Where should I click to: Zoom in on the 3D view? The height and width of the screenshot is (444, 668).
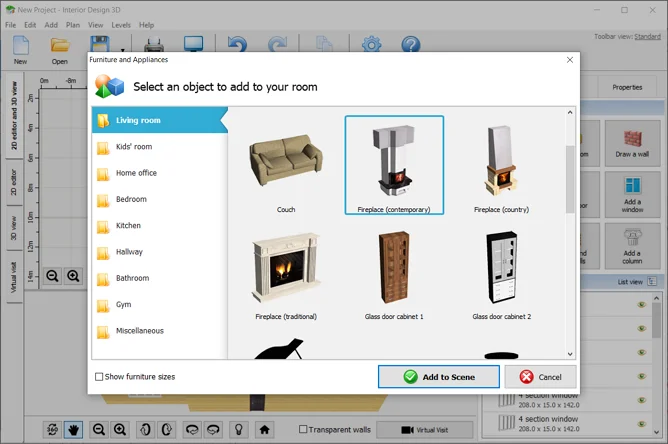click(120, 430)
